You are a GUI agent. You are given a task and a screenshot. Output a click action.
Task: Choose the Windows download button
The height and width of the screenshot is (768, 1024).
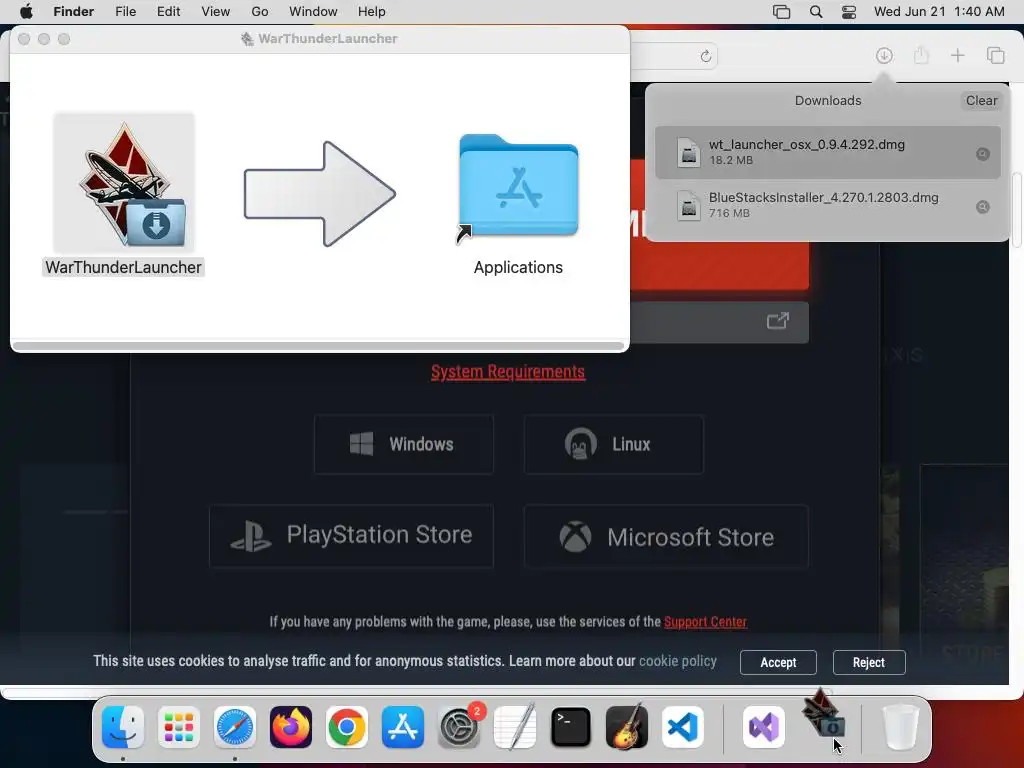click(x=404, y=444)
